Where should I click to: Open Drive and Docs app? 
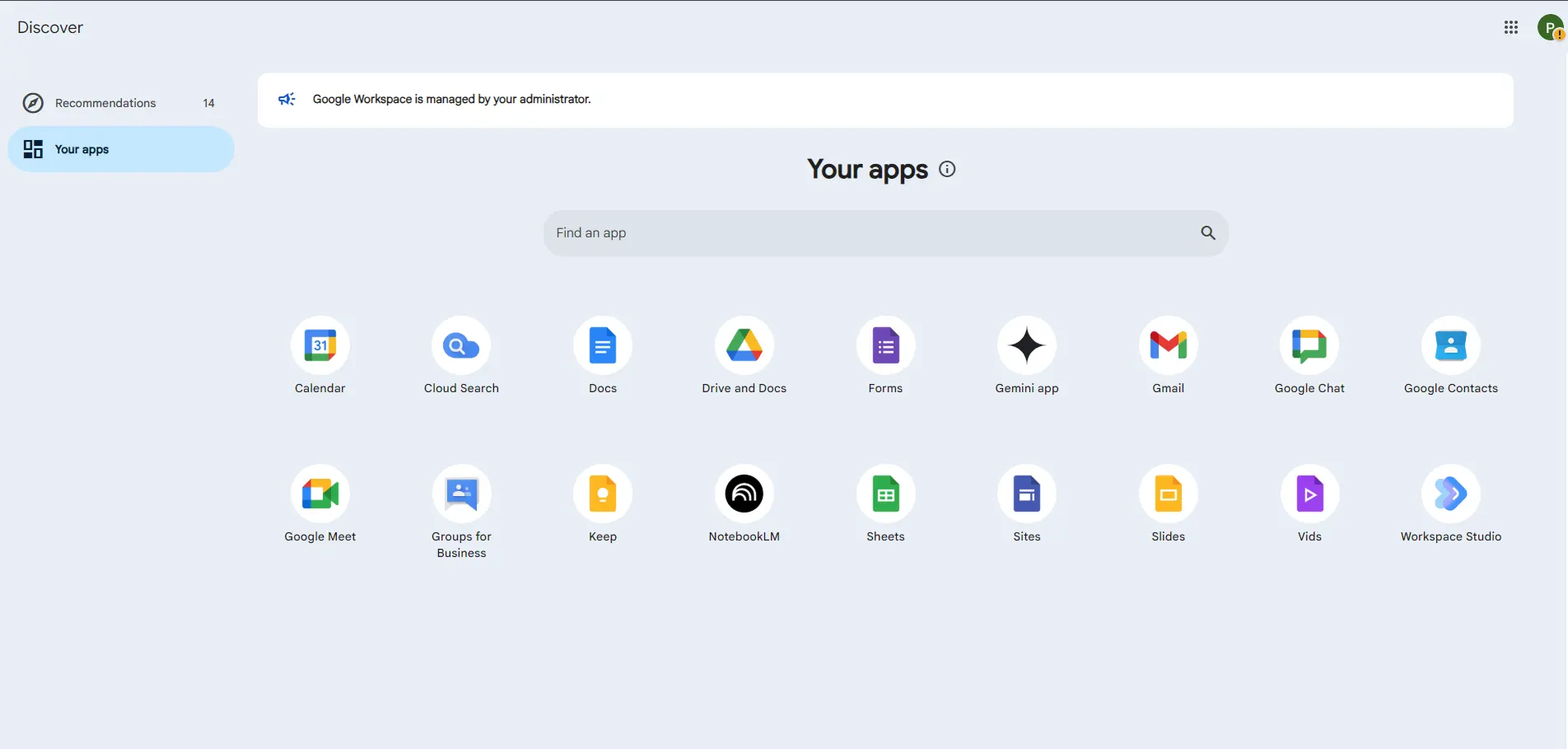click(x=744, y=345)
